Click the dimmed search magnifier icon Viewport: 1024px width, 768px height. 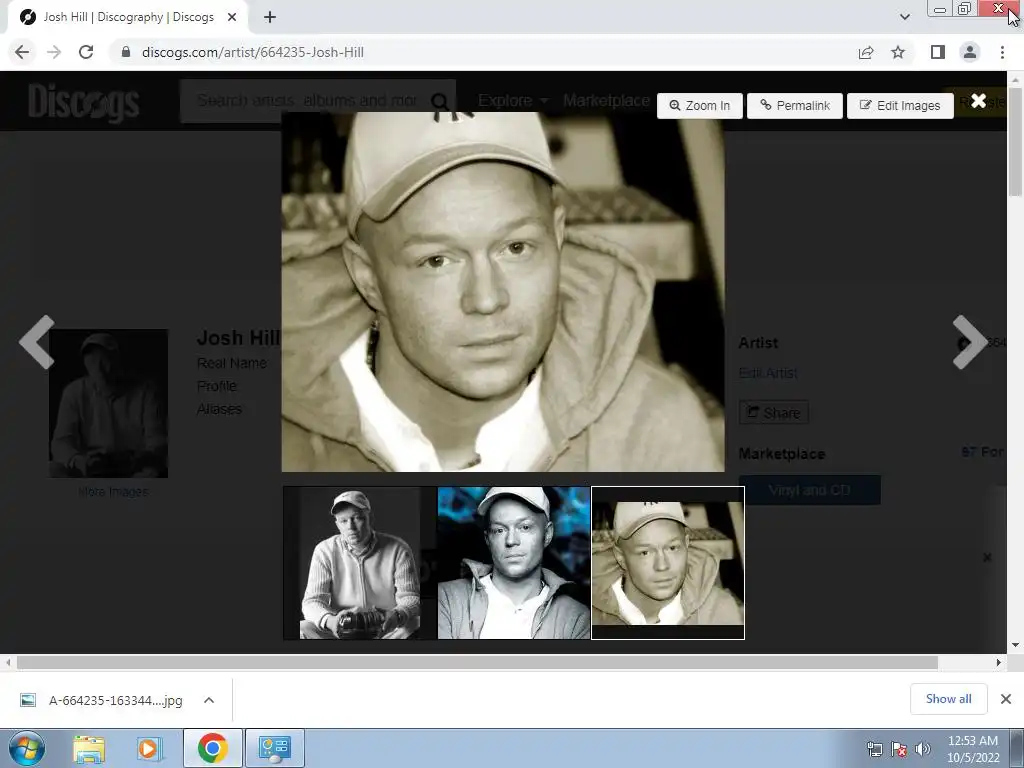[440, 101]
